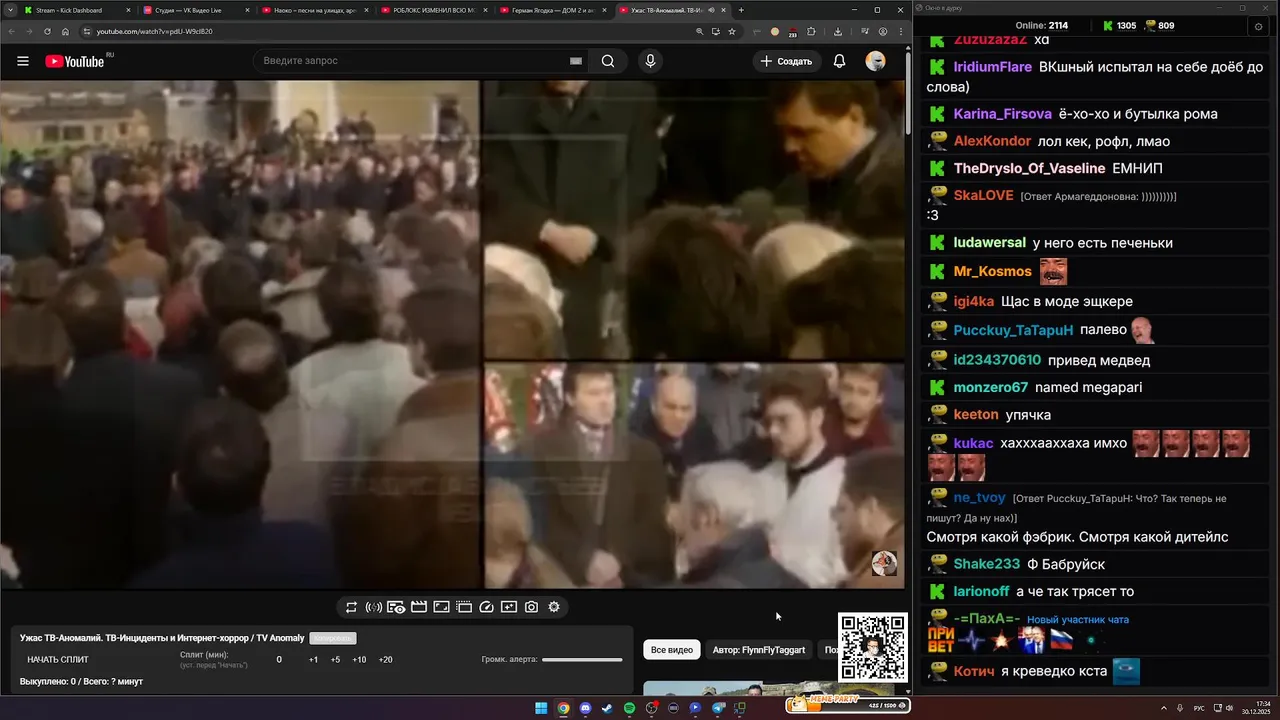This screenshot has height=720, width=1280.
Task: Click the extension icon with the 233 badge
Action: (x=792, y=32)
